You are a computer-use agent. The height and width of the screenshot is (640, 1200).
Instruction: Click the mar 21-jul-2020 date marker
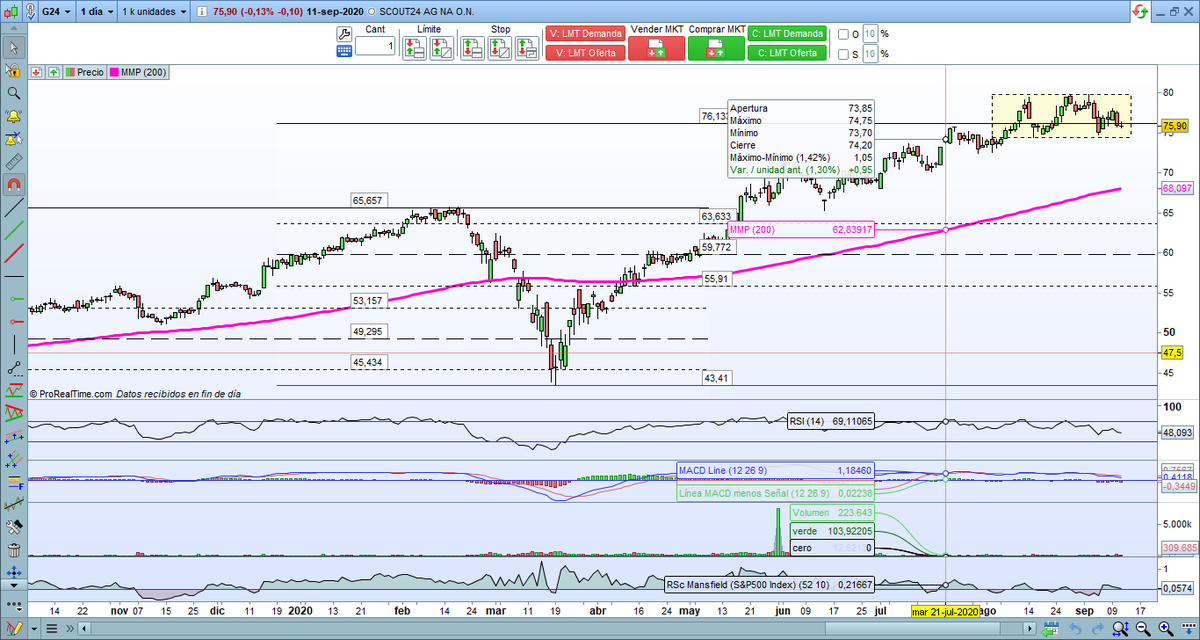pyautogui.click(x=946, y=609)
